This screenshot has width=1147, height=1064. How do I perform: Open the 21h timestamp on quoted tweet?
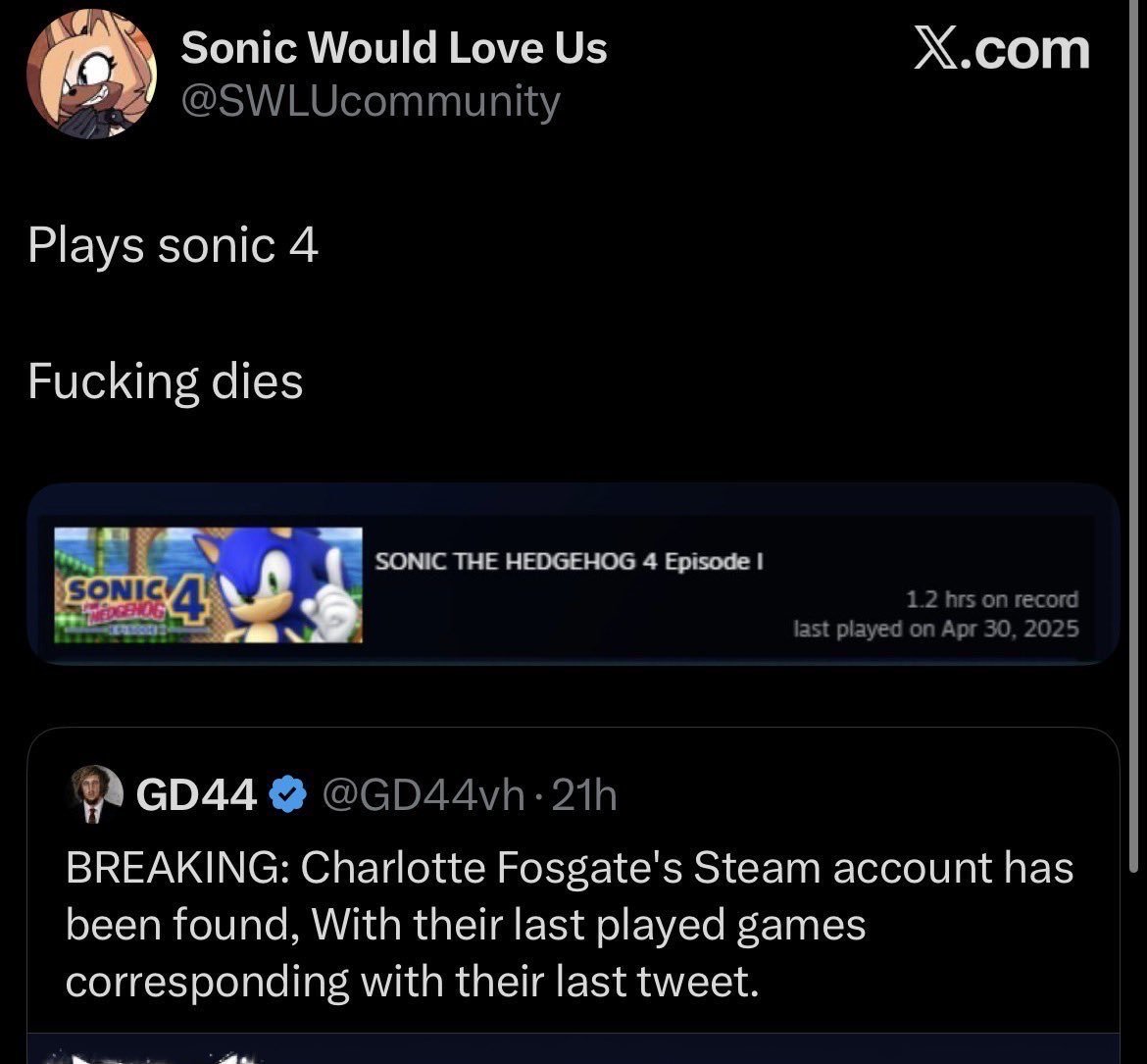tap(584, 796)
